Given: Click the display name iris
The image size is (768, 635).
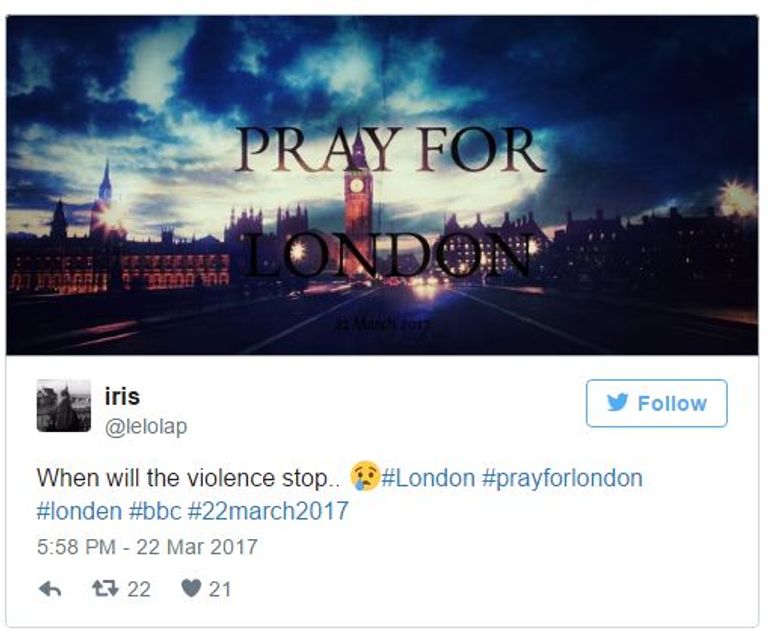Looking at the screenshot, I should [x=122, y=396].
